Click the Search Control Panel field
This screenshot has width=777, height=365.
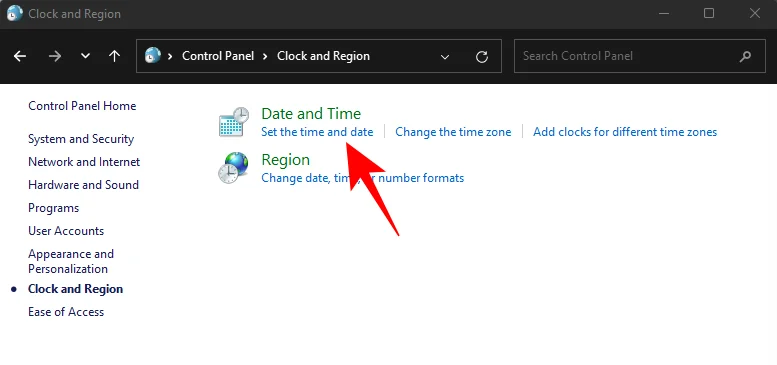[640, 56]
